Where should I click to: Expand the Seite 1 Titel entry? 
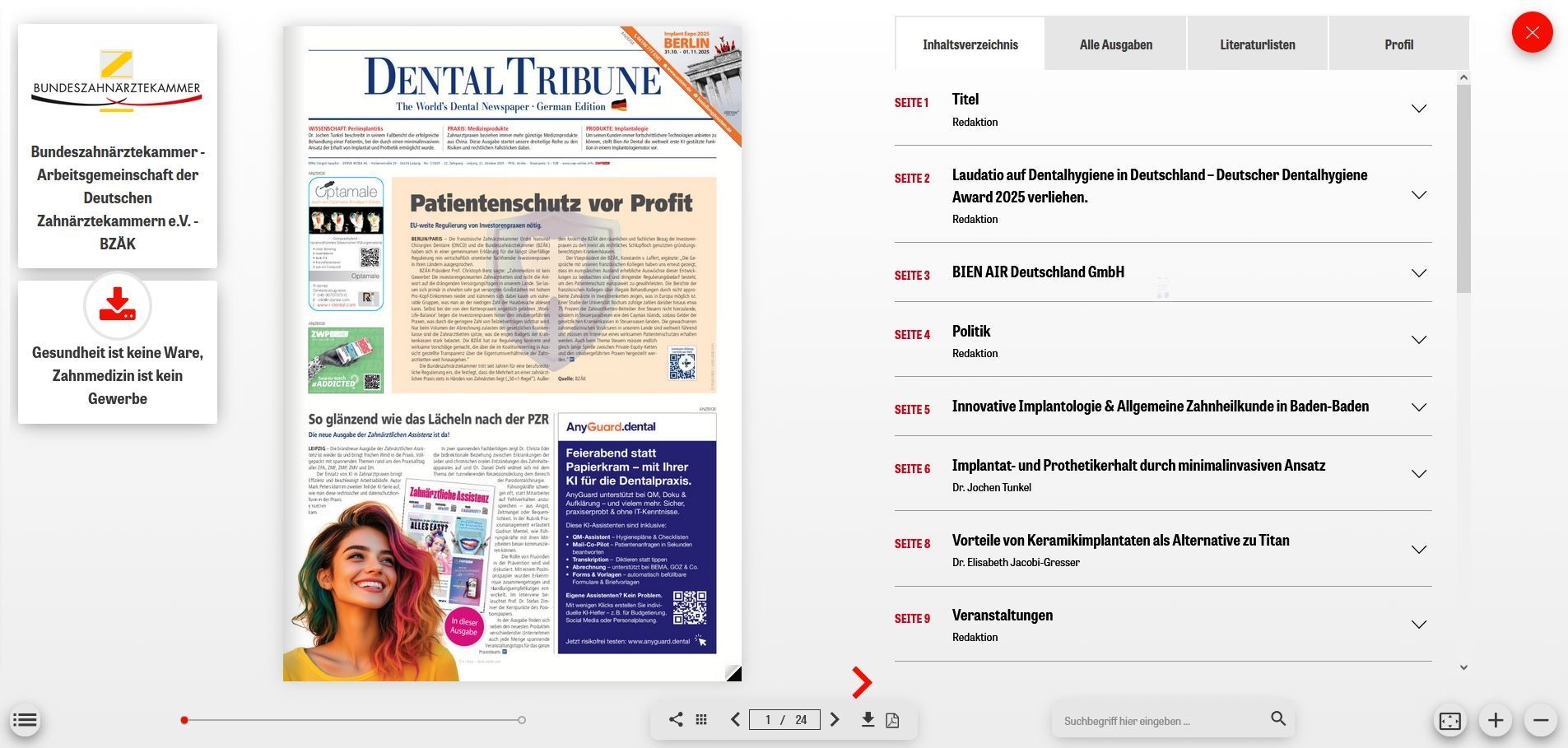coord(1418,109)
